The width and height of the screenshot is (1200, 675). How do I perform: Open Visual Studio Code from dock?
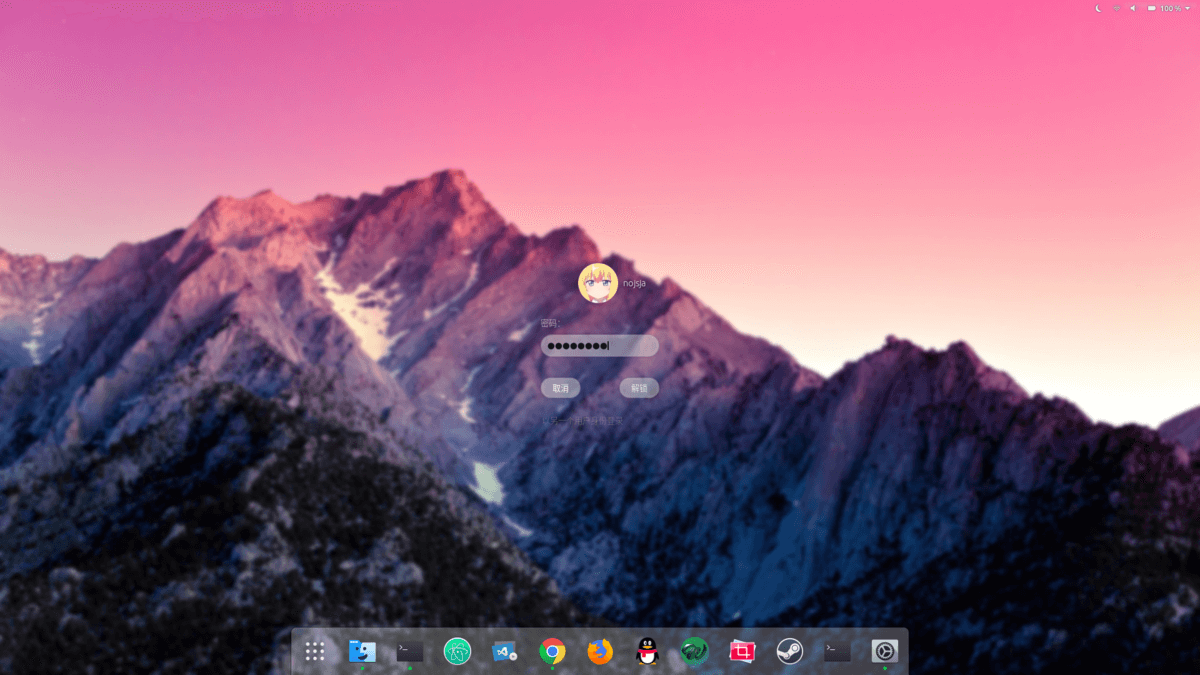tap(504, 652)
